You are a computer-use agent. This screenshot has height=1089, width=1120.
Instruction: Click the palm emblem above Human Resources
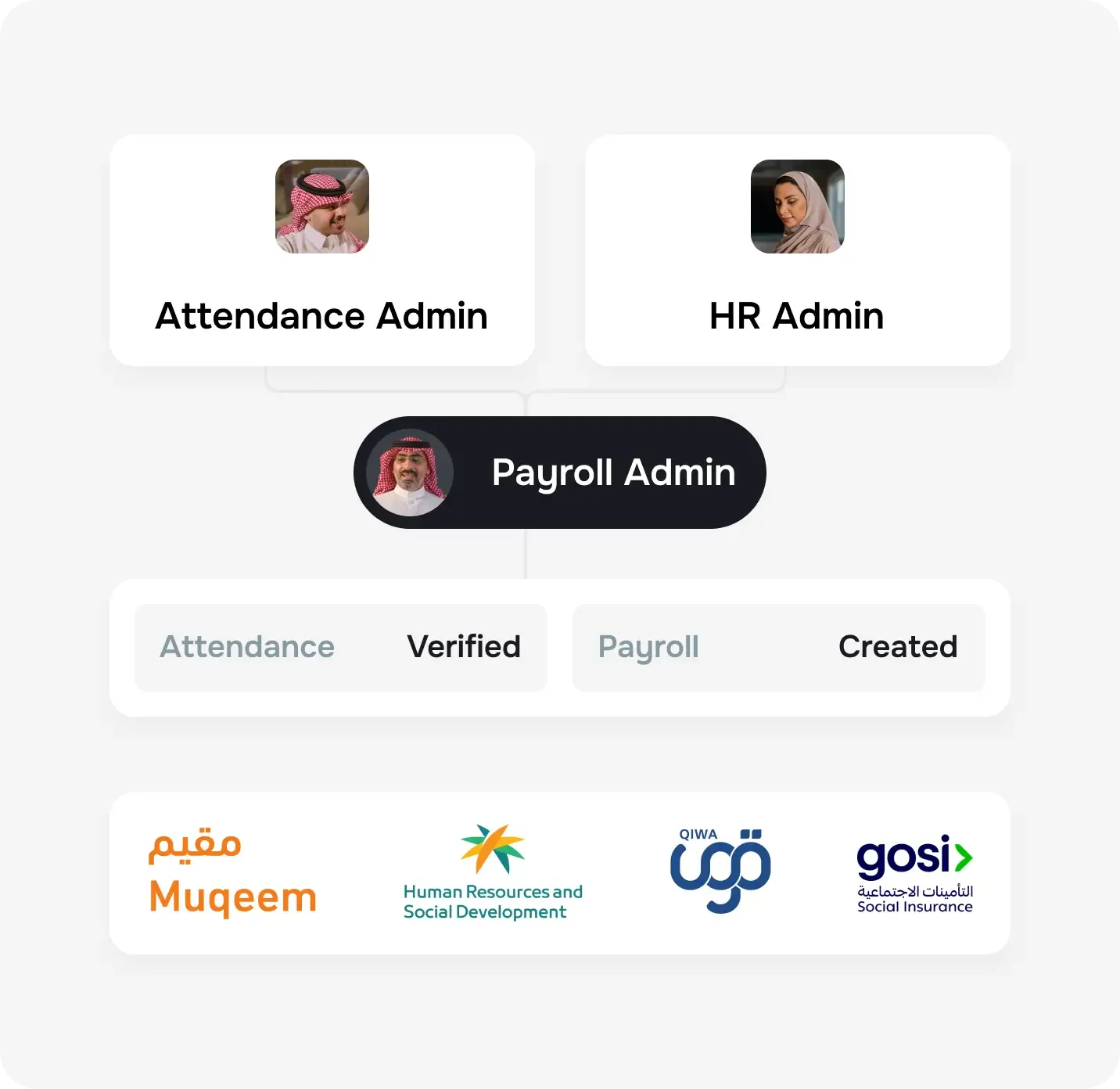pos(493,848)
